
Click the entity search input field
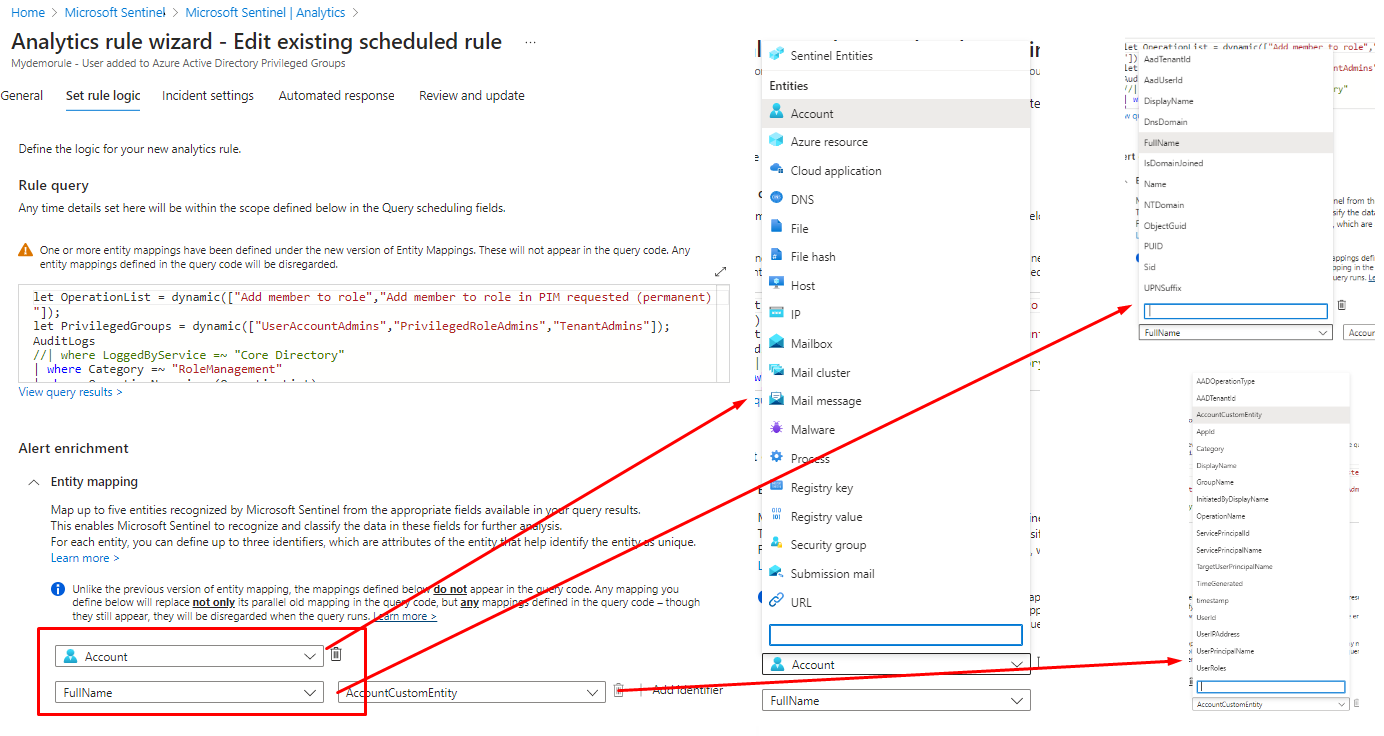pyautogui.click(x=895, y=635)
